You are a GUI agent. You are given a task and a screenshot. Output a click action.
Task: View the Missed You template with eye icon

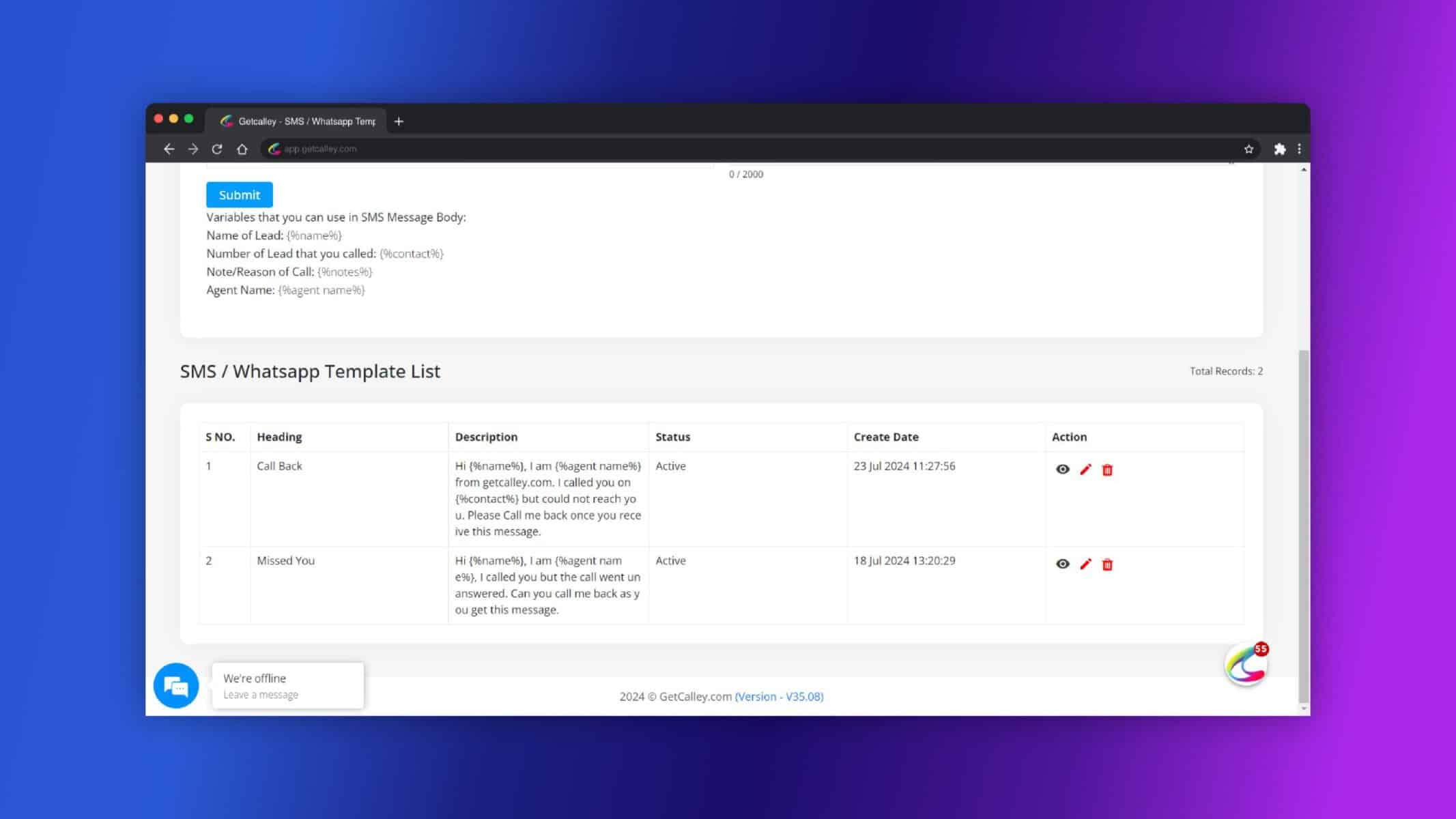[1062, 564]
